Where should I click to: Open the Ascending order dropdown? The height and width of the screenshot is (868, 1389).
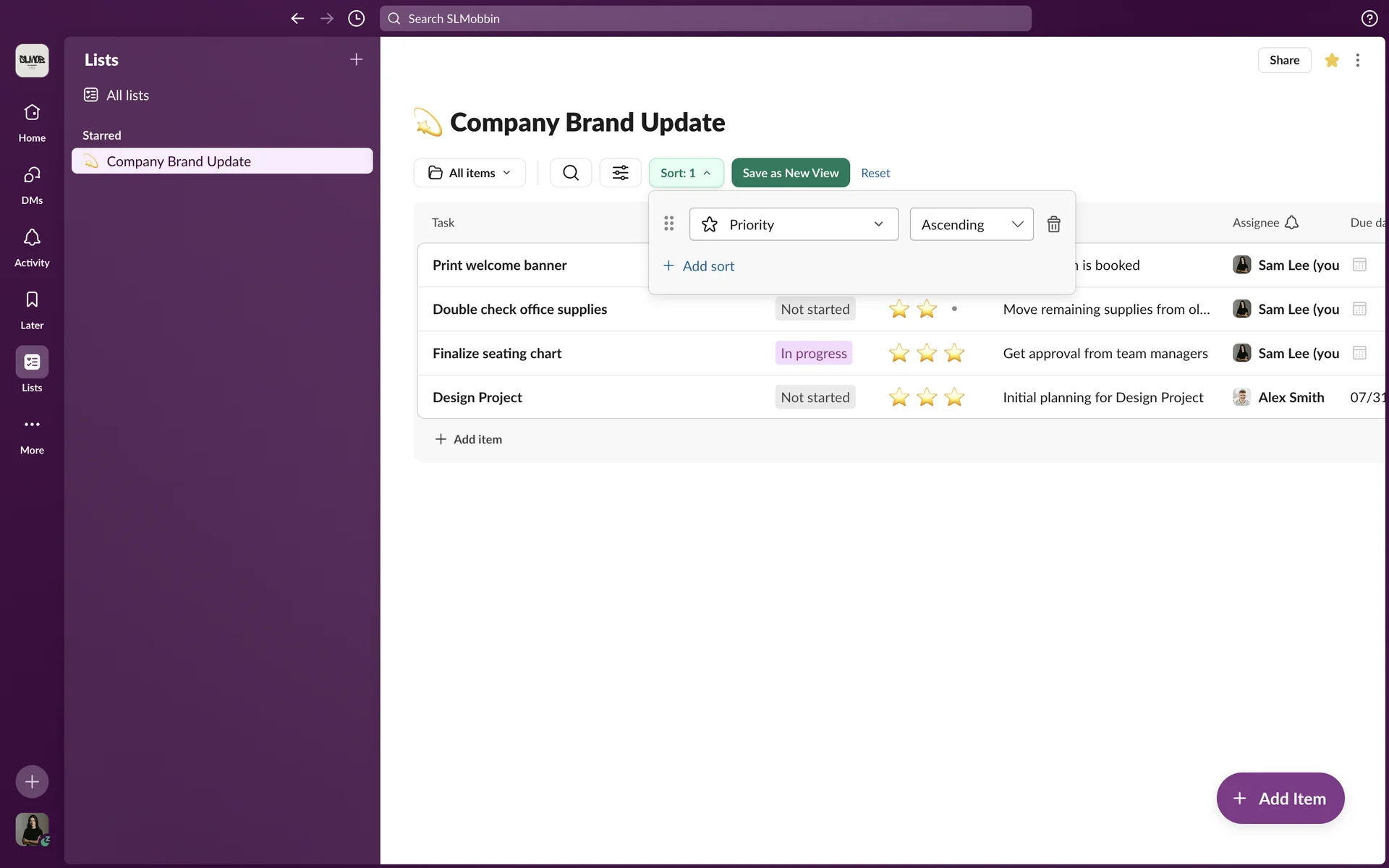tap(971, 224)
